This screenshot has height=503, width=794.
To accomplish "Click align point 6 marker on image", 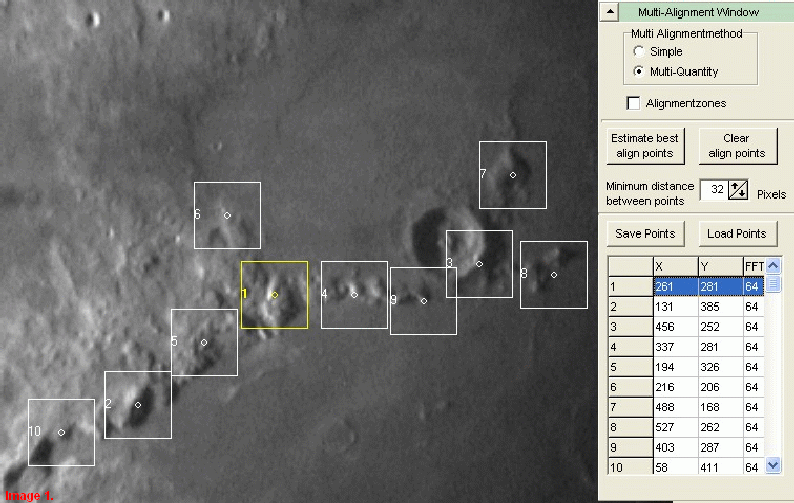I will 227,215.
